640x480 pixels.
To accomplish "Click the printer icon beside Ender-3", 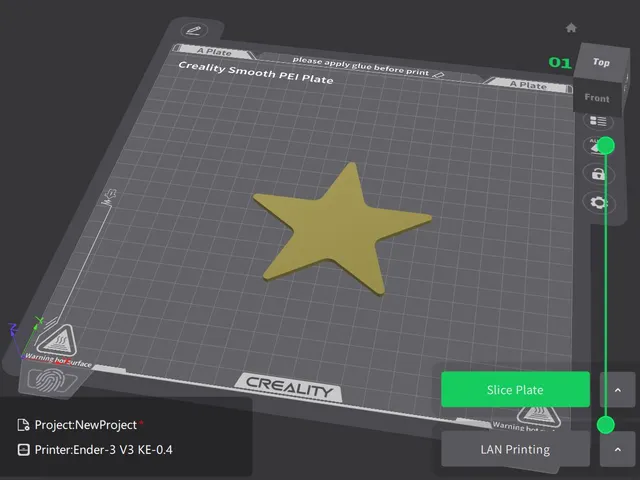I will click(24, 450).
